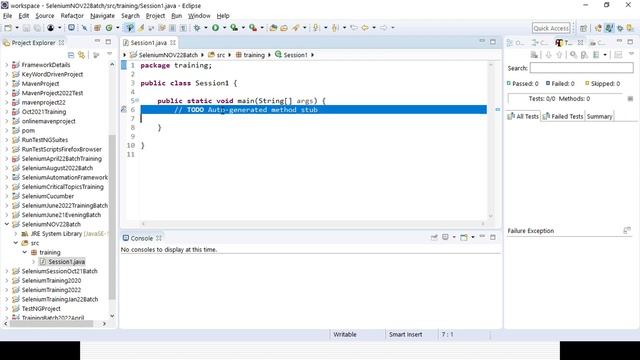Open the Window menu

(199, 16)
